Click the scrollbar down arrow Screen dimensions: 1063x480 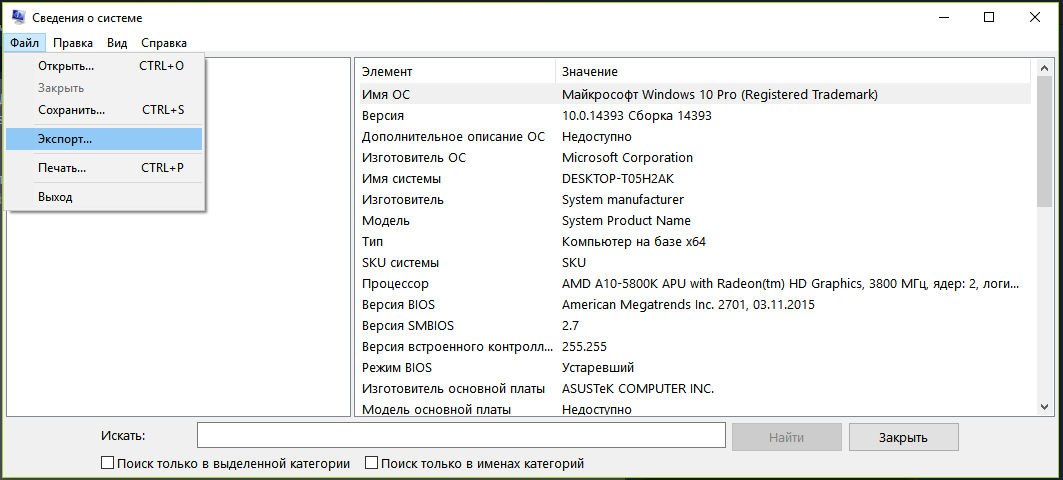click(1044, 405)
